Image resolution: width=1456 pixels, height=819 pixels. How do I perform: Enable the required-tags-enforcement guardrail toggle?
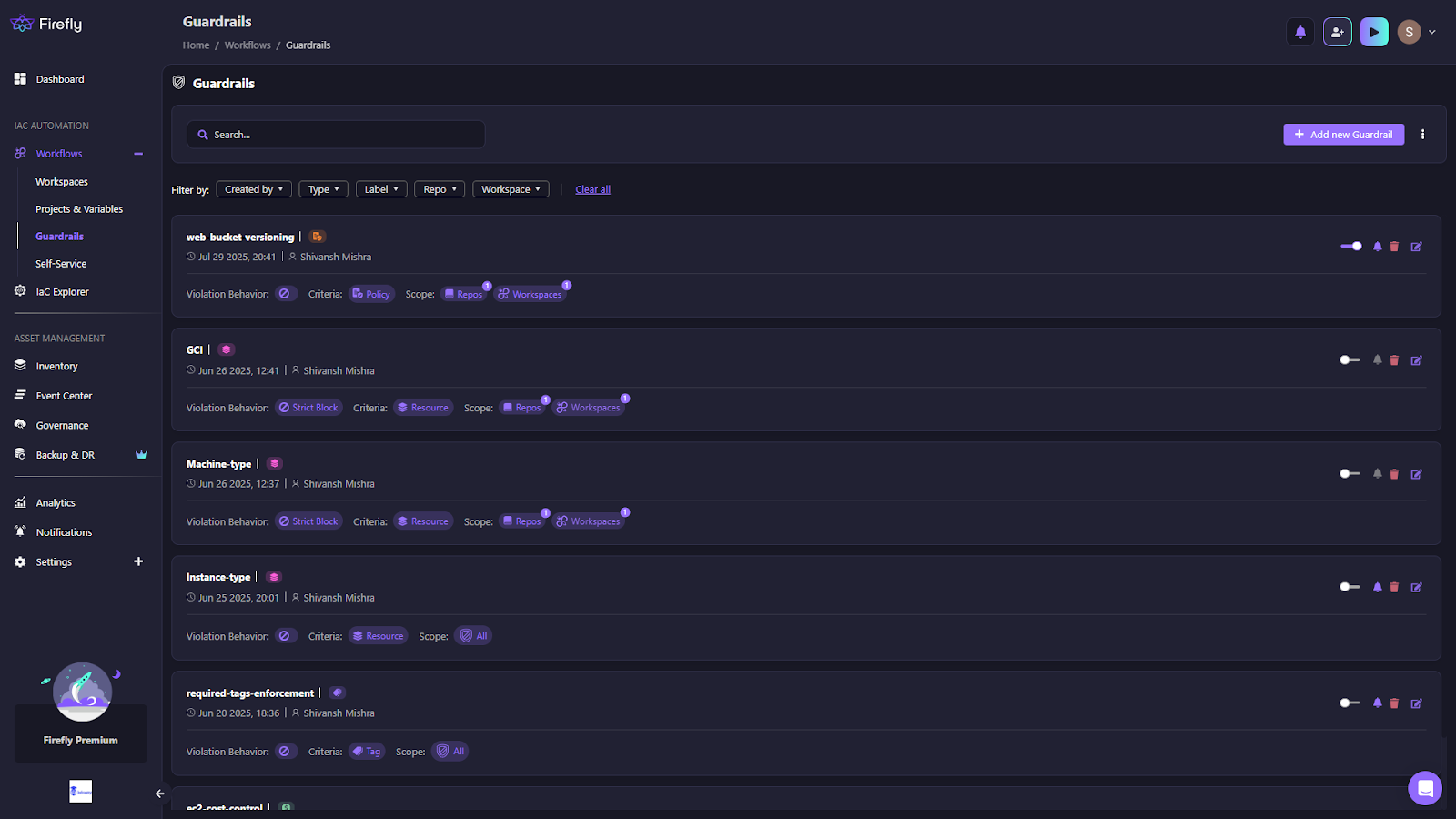click(x=1350, y=703)
